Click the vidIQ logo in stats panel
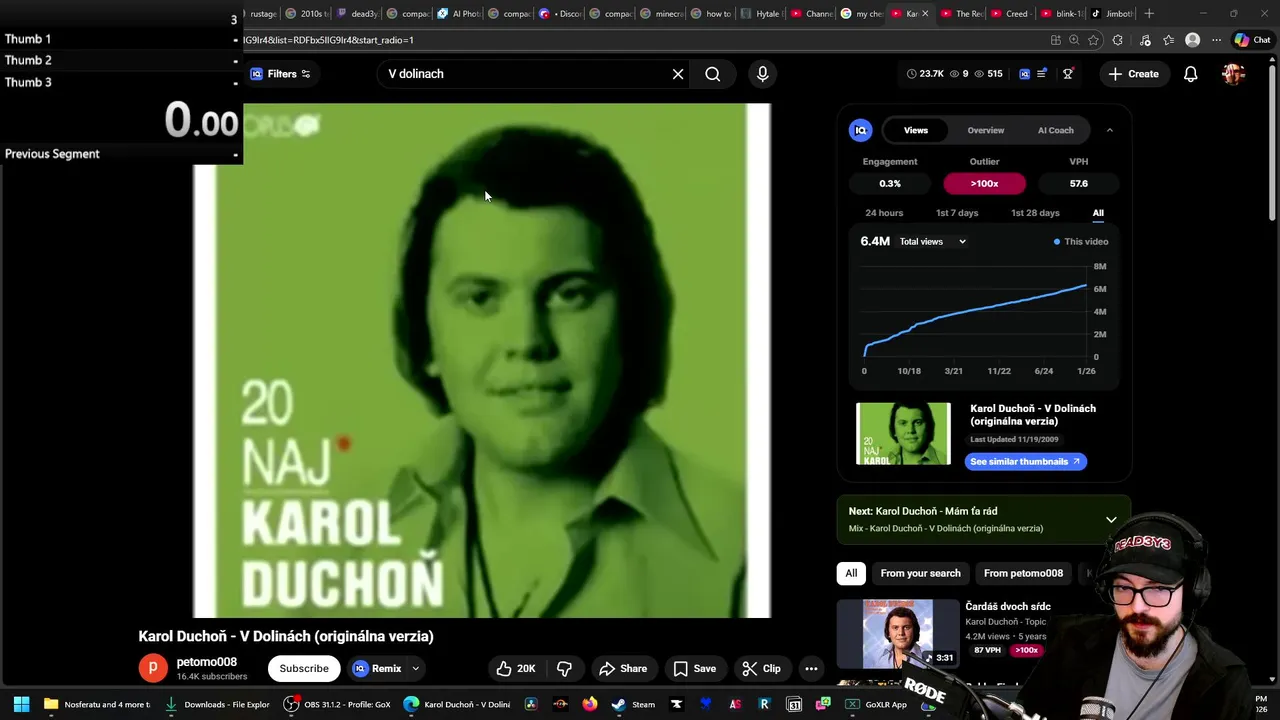This screenshot has height=720, width=1280. pyautogui.click(x=860, y=130)
